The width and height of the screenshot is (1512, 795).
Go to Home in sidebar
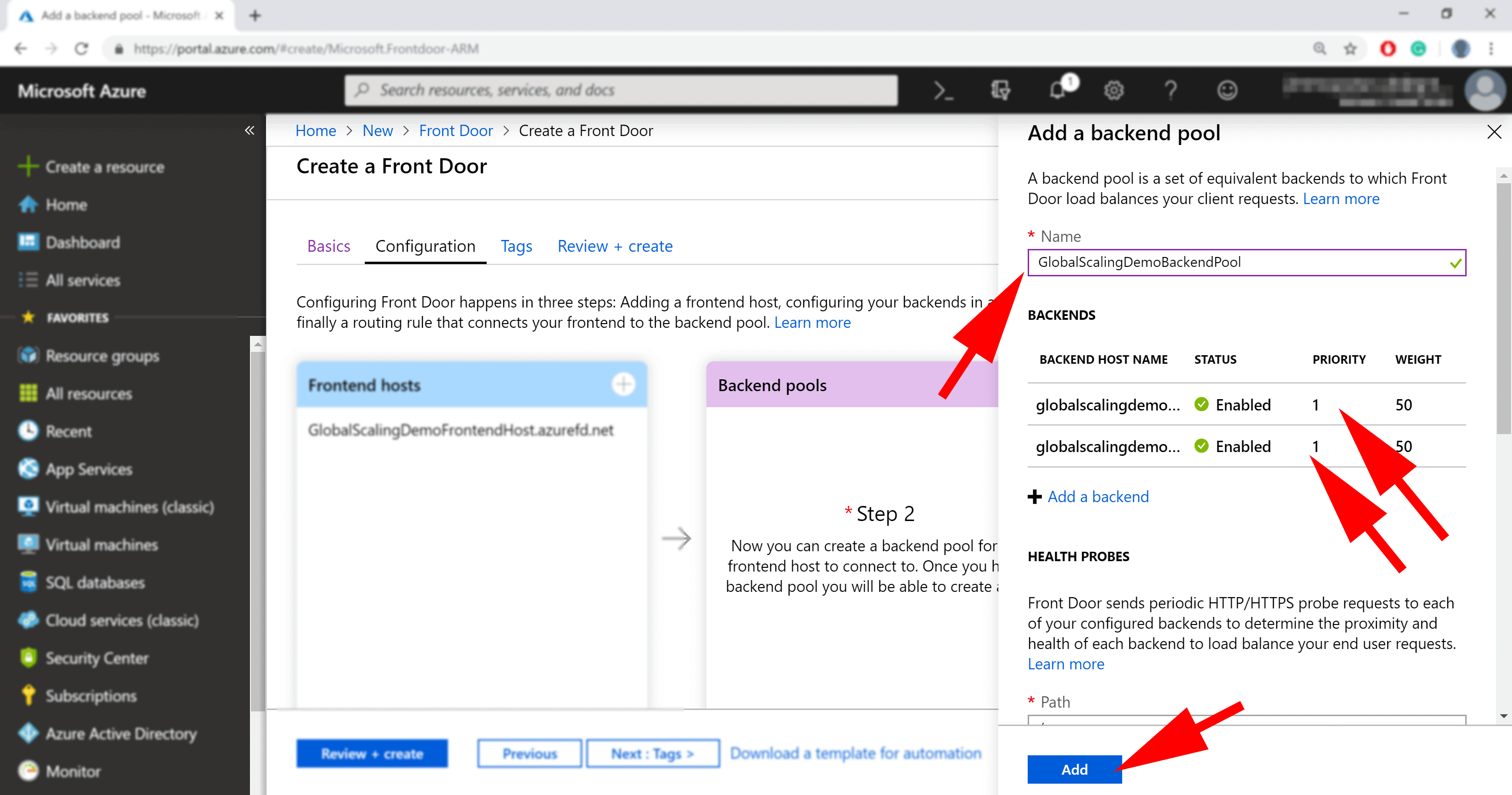[x=66, y=205]
